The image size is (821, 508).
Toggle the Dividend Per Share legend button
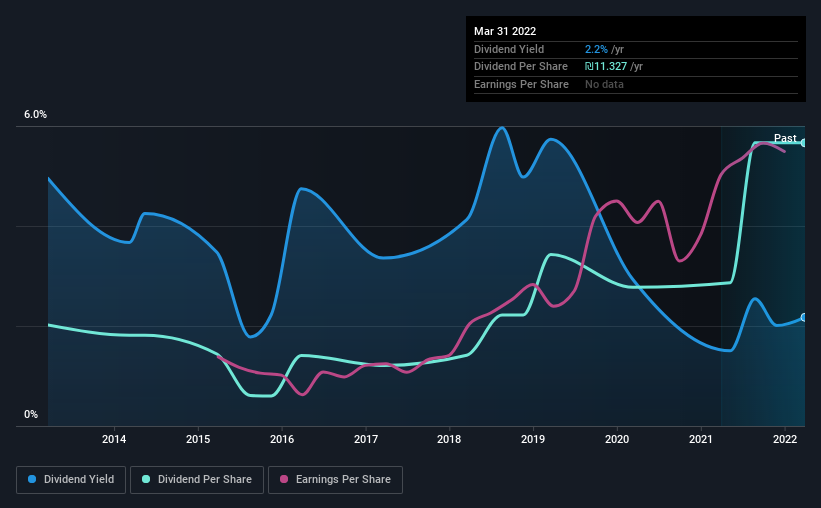pos(197,480)
